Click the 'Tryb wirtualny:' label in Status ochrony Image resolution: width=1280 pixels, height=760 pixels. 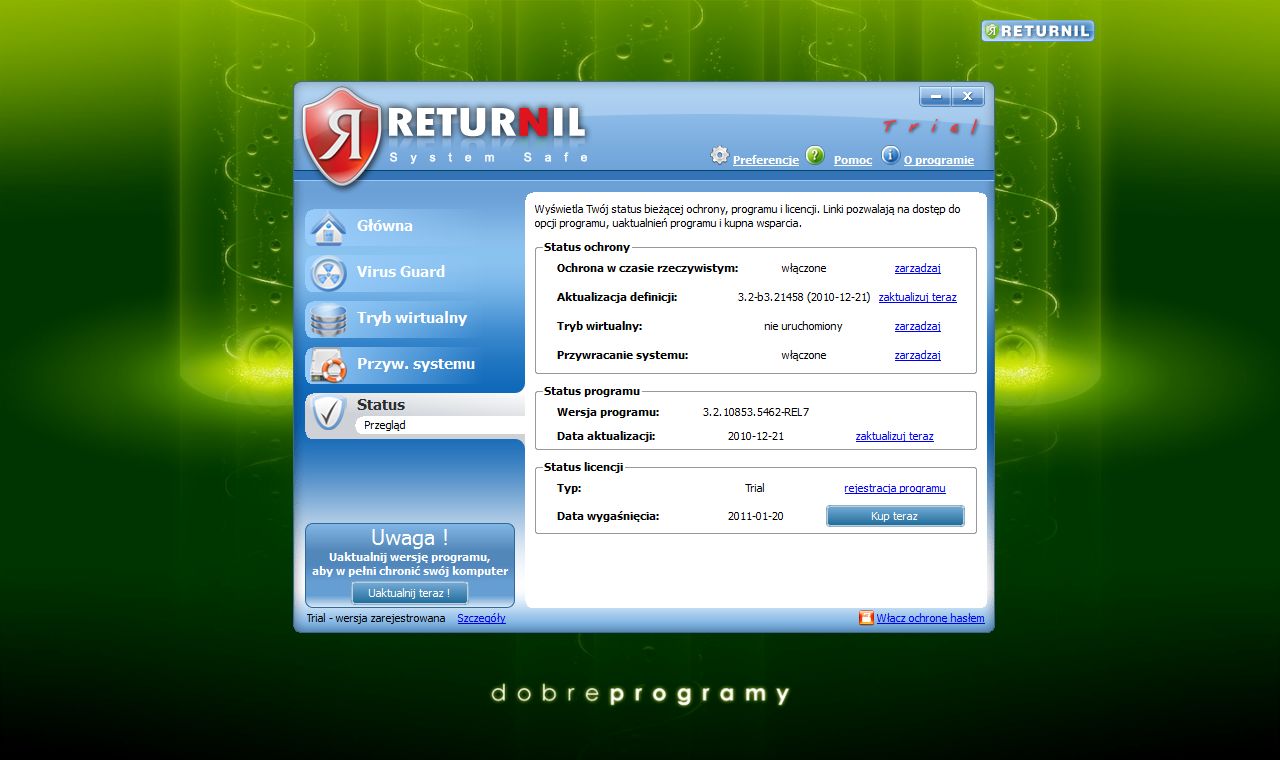coord(599,326)
